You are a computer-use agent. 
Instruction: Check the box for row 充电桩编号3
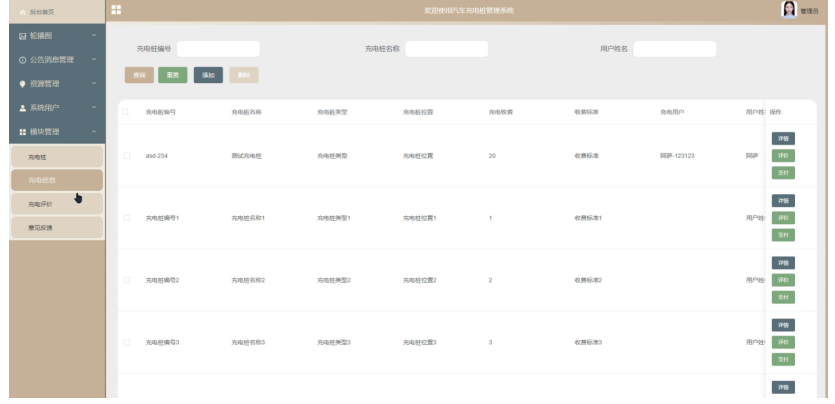pos(127,342)
